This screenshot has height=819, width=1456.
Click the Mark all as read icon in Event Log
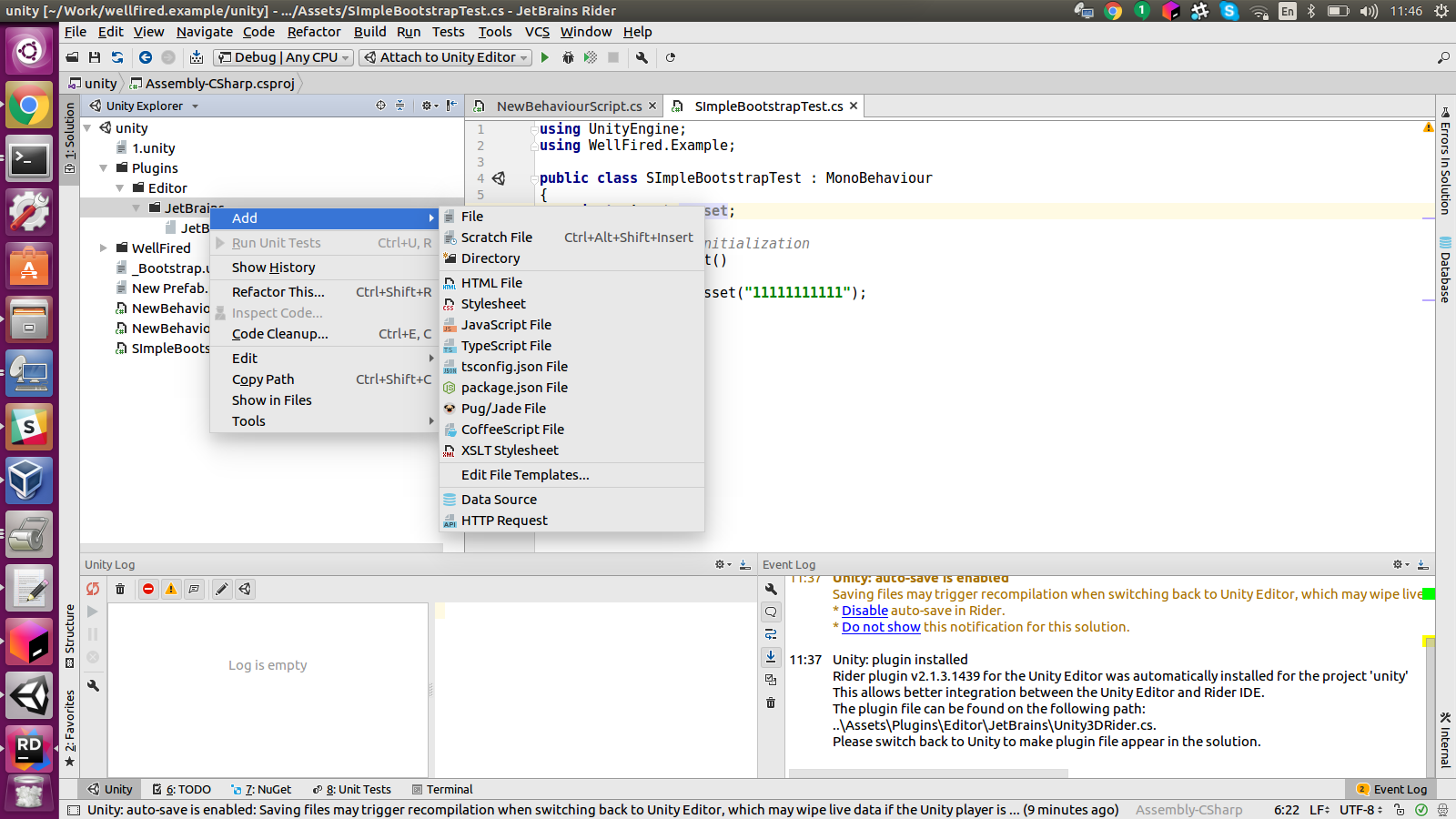tap(771, 680)
